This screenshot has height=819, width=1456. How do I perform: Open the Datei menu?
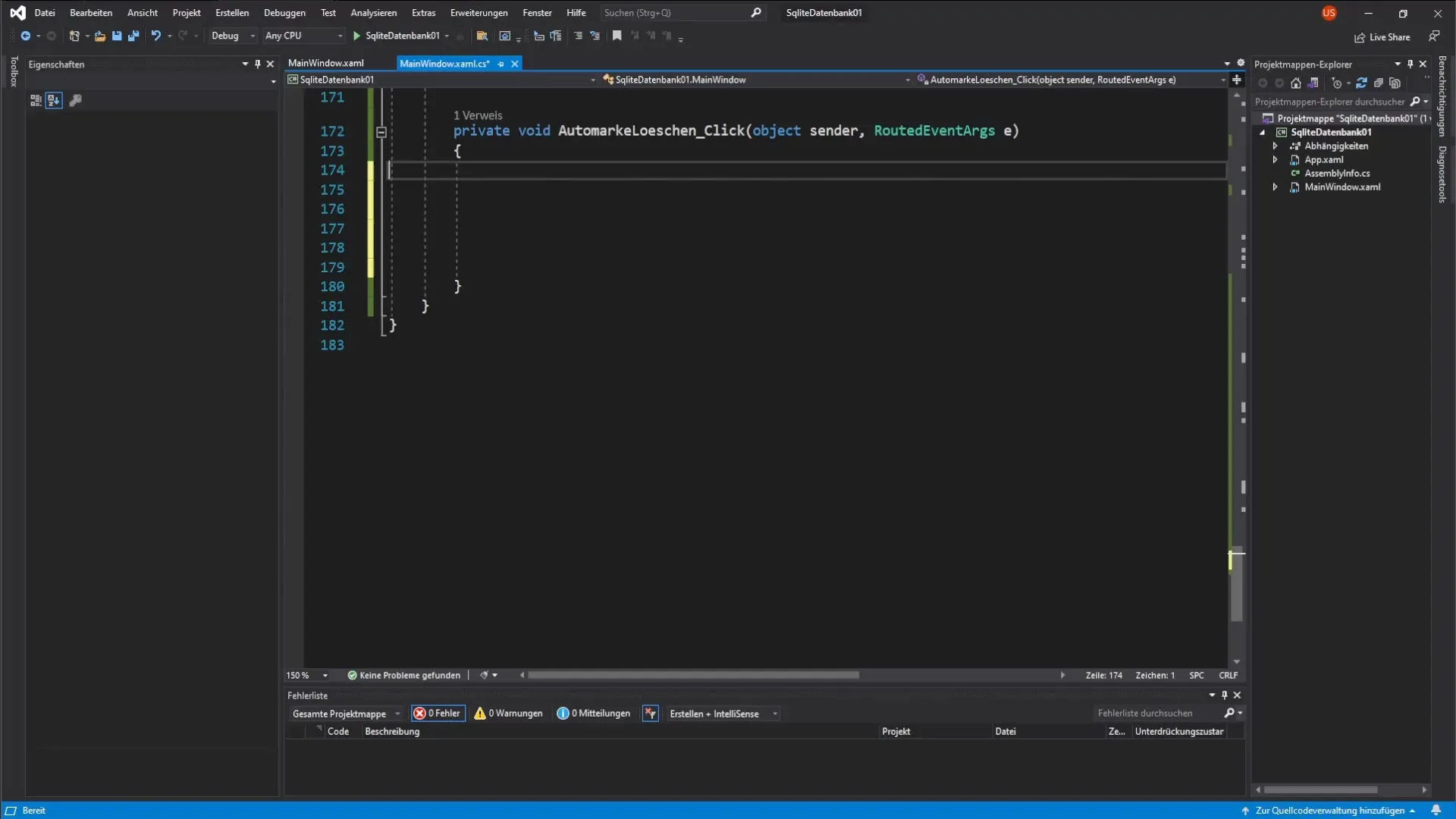(45, 13)
